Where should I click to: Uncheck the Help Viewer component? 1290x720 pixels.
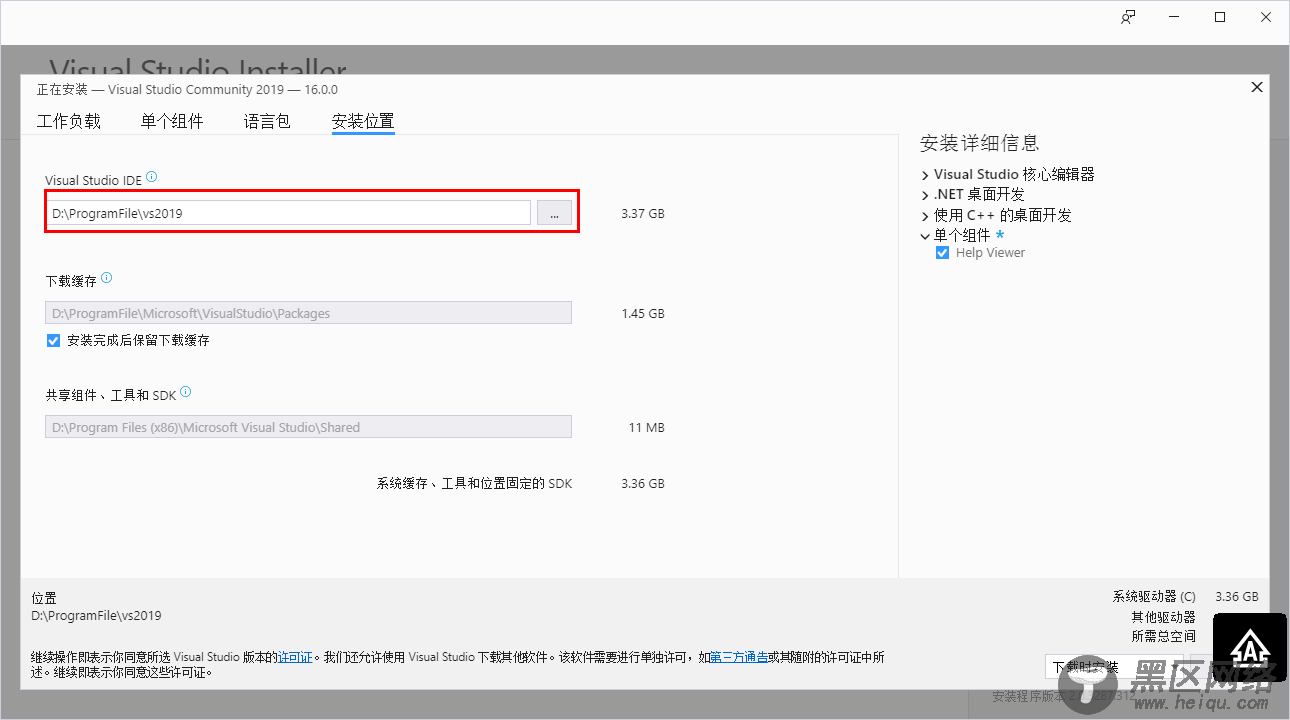pos(942,253)
